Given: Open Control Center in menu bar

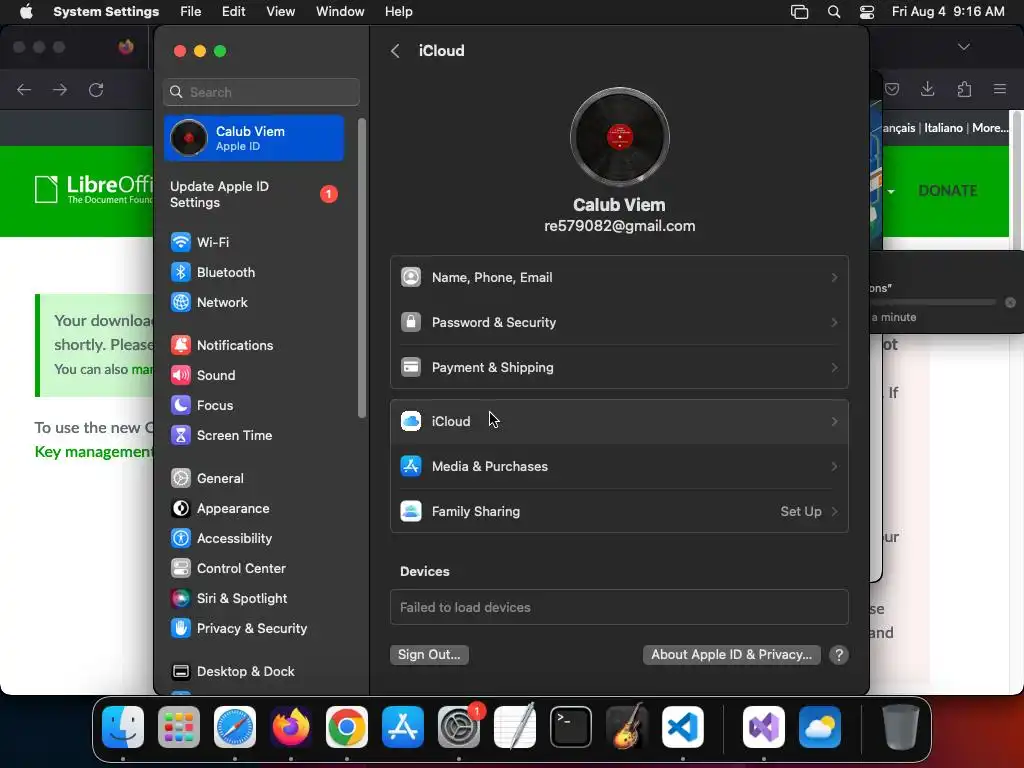Looking at the screenshot, I should (867, 12).
